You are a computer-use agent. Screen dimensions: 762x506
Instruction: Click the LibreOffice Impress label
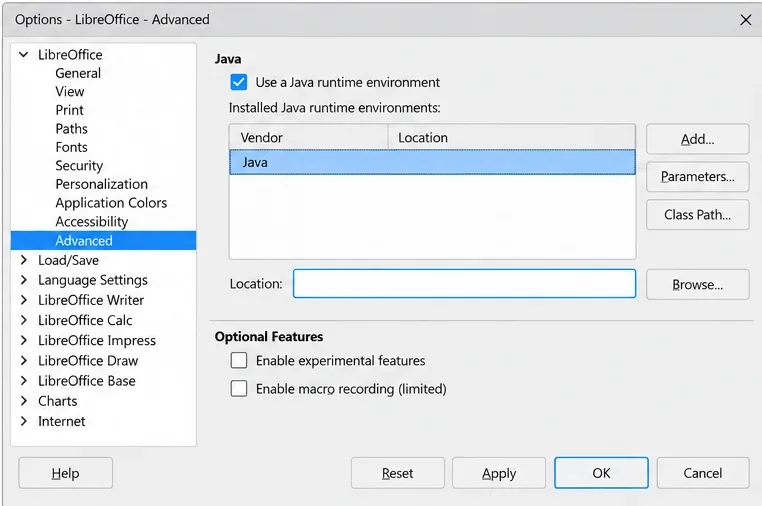click(x=97, y=340)
